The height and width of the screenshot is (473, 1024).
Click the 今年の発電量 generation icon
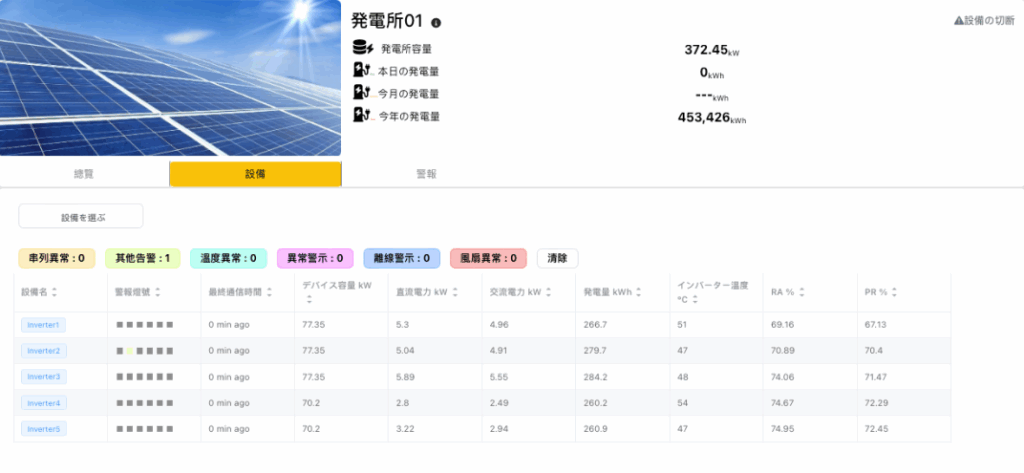(362, 115)
